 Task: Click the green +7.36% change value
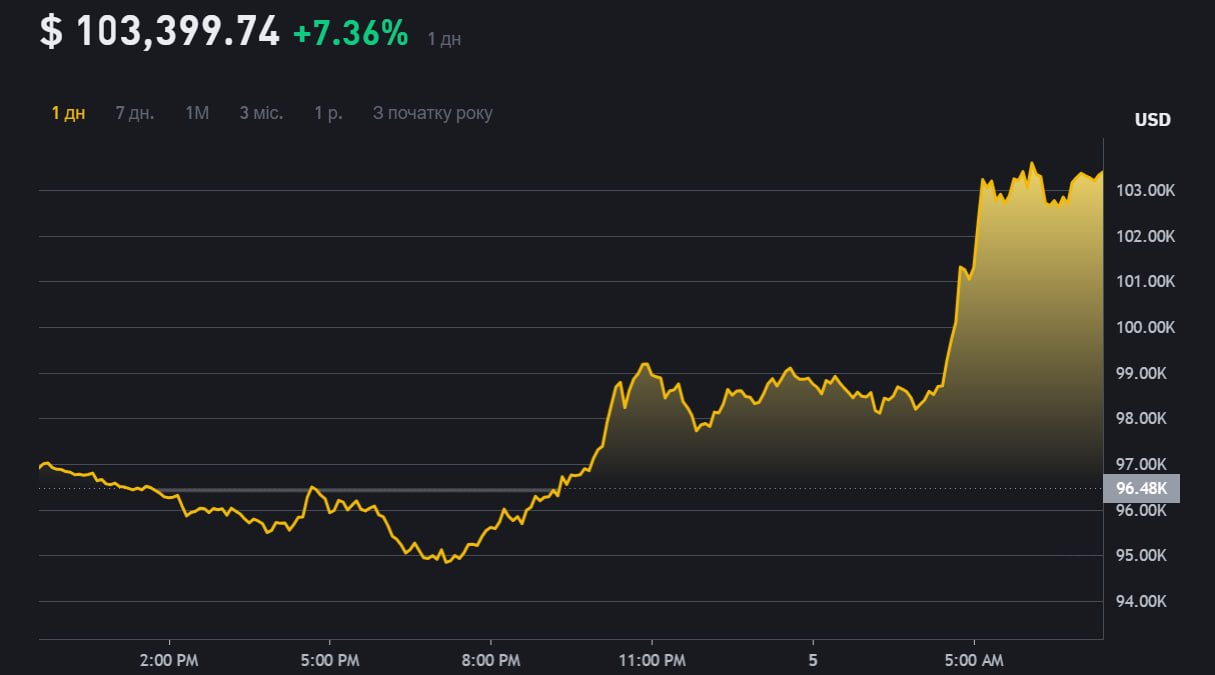(350, 34)
